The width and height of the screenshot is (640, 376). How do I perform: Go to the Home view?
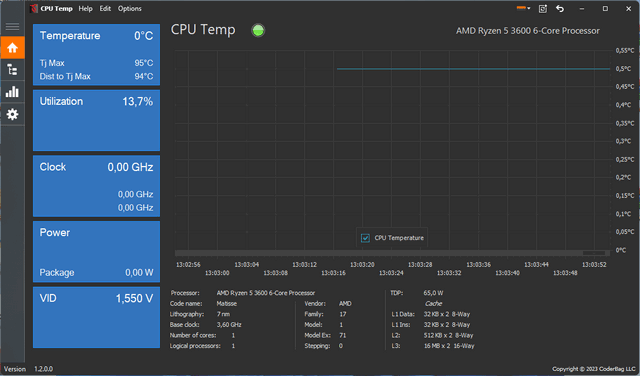coord(12,47)
